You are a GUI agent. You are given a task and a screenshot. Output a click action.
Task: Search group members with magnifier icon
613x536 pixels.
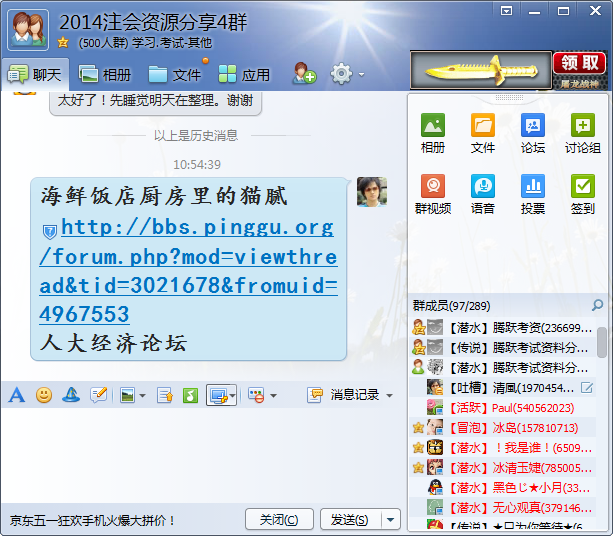[x=597, y=305]
